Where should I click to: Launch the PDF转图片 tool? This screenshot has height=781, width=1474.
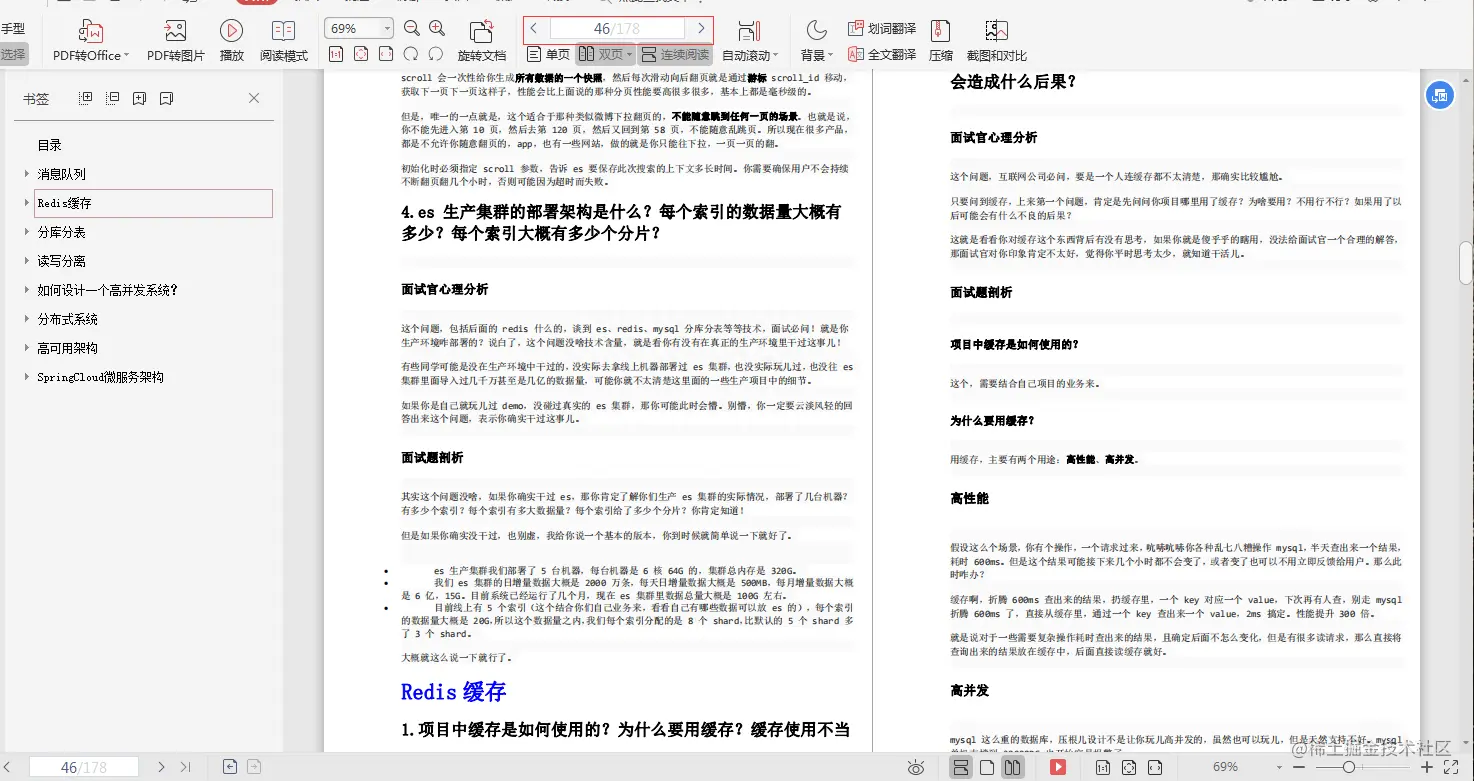(x=175, y=41)
